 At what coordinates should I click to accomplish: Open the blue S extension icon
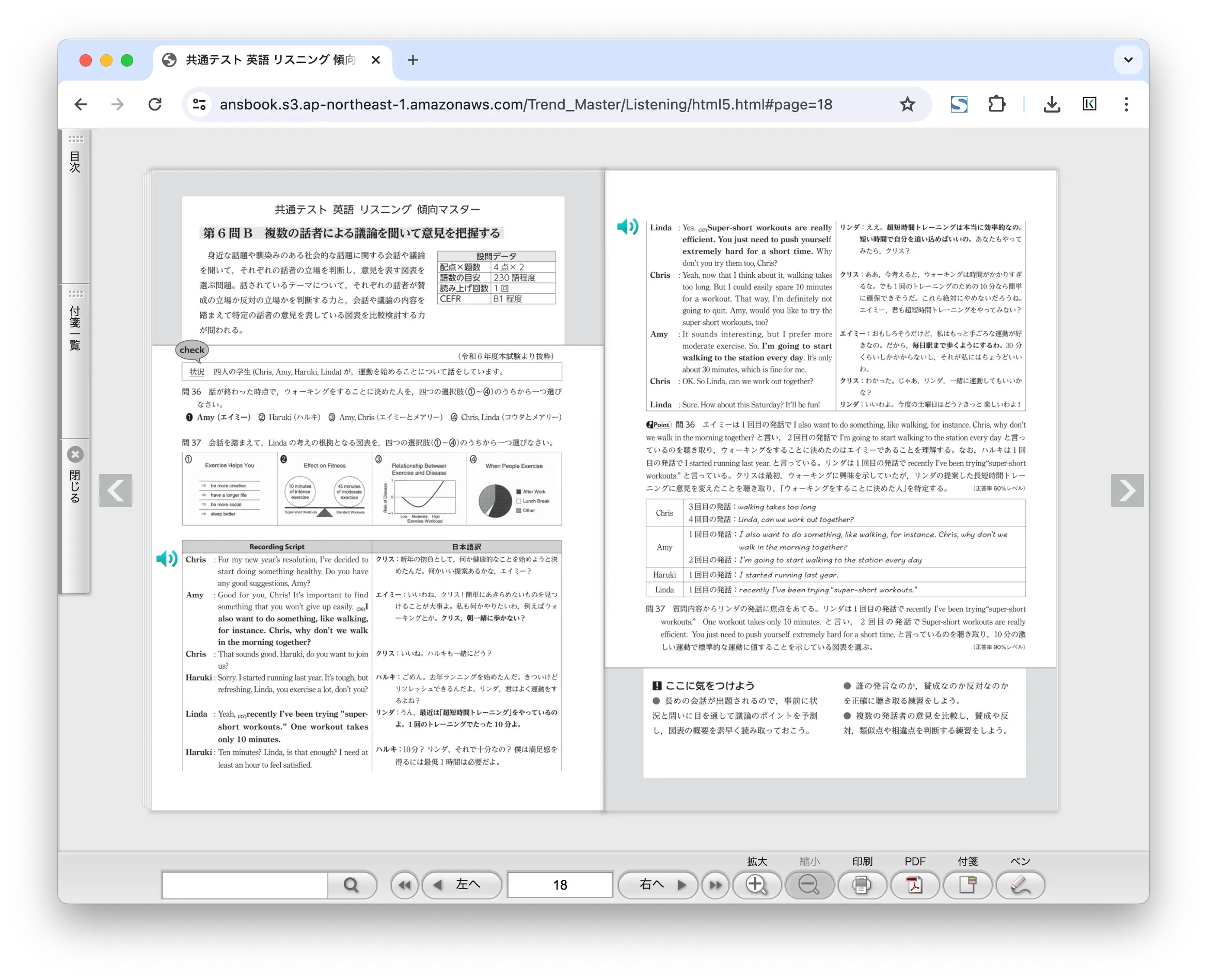pos(958,104)
